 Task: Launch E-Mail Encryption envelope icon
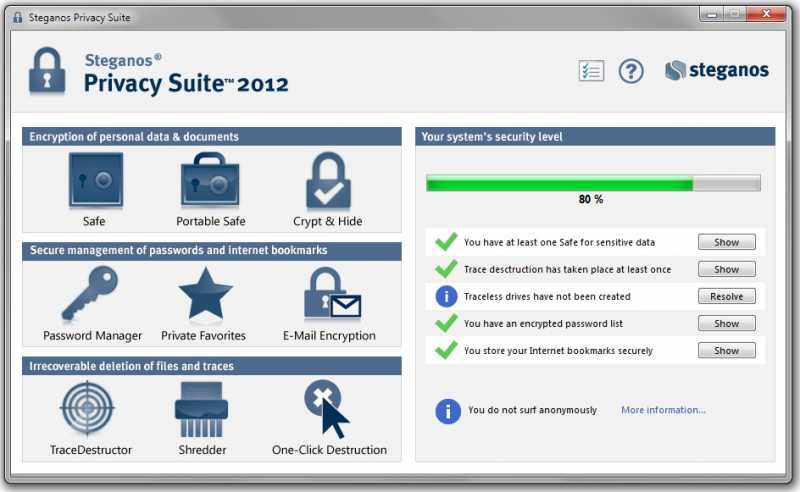tap(332, 294)
